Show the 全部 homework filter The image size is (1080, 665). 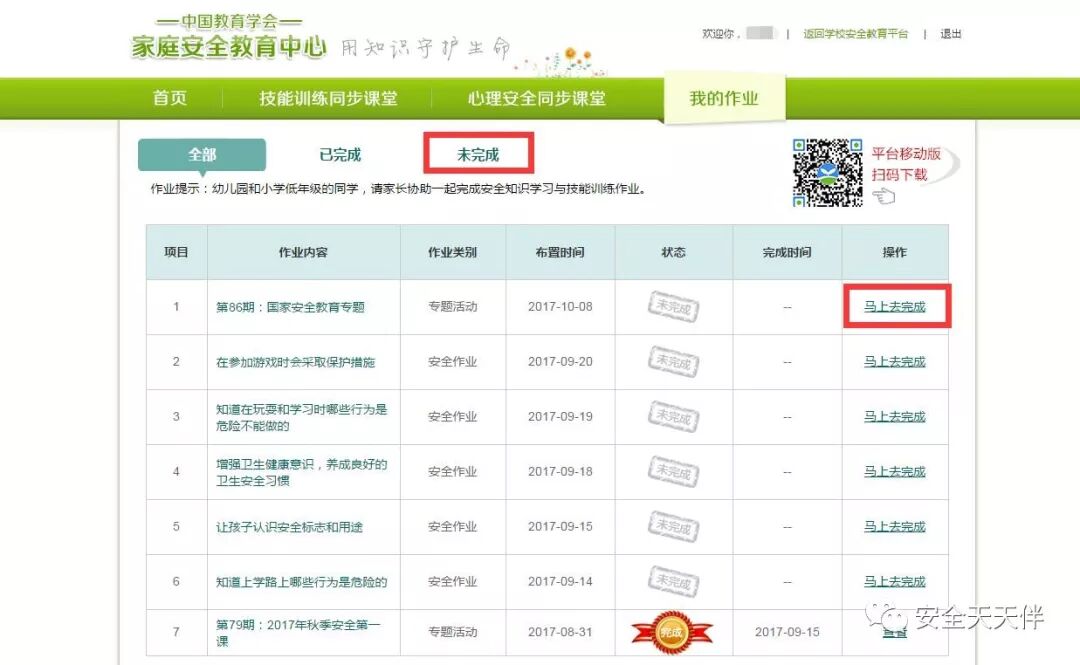(x=202, y=154)
